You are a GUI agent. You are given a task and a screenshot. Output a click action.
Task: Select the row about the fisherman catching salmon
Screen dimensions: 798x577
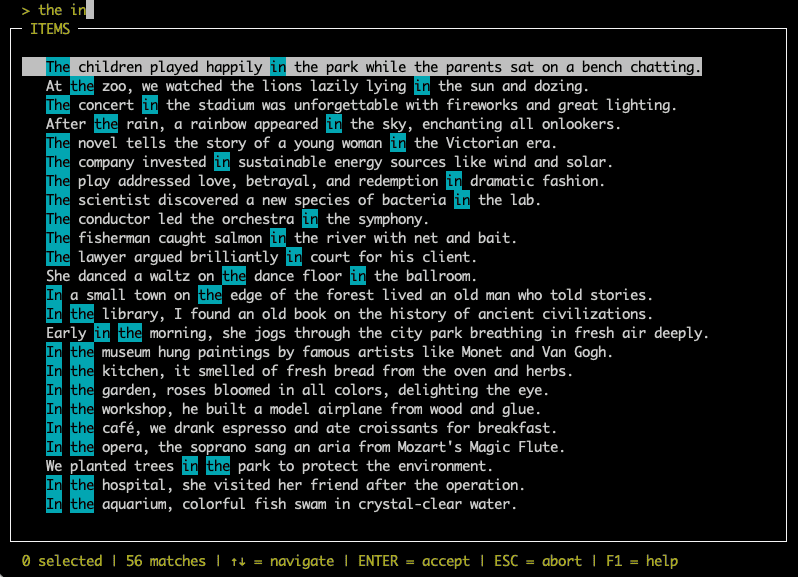point(281,238)
